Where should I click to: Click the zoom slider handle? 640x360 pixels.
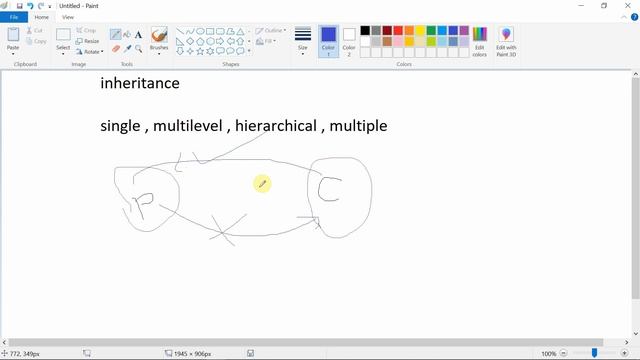(x=594, y=353)
